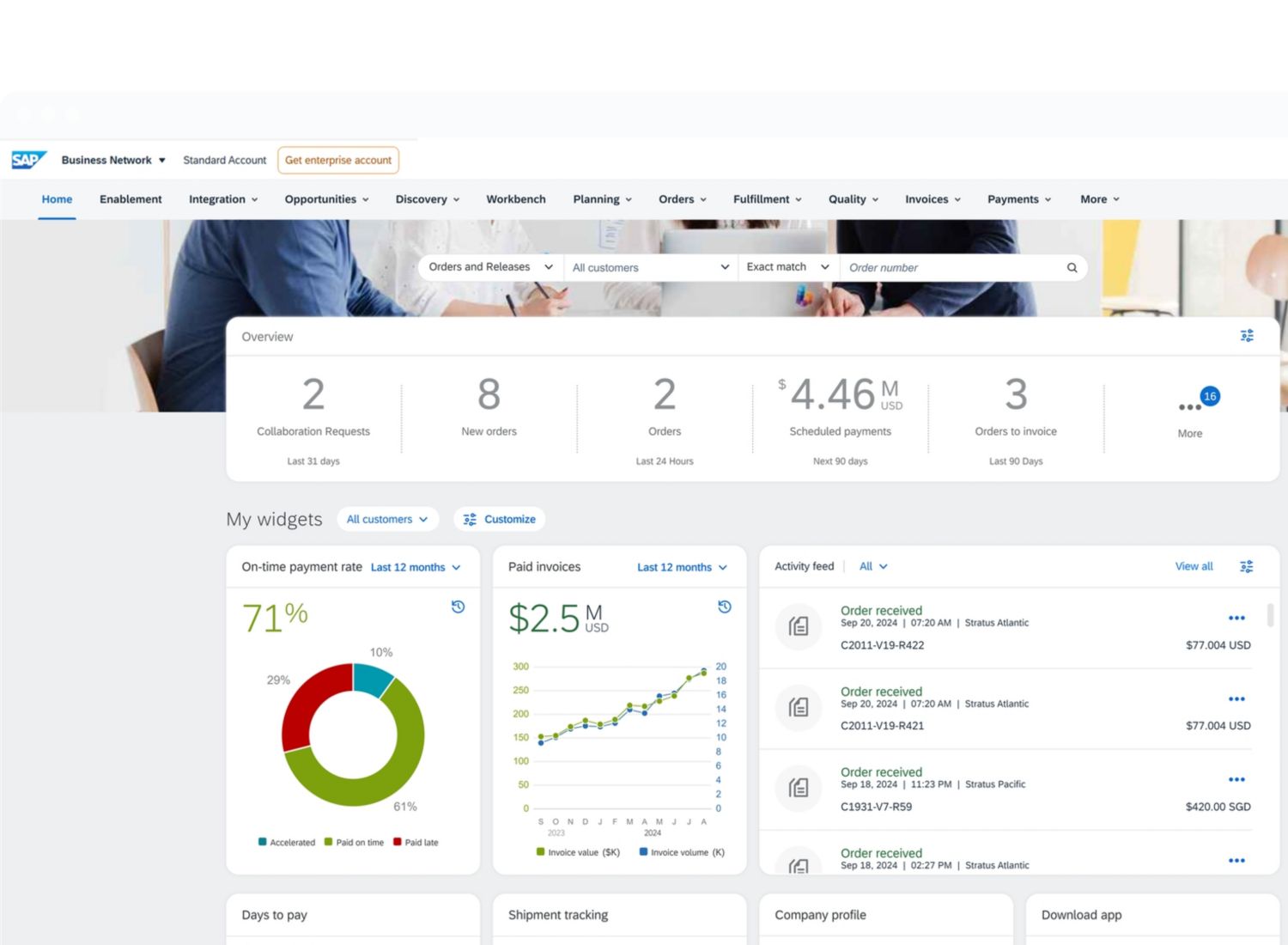Open Overview settings sliders icon
The height and width of the screenshot is (945, 1288).
[1247, 336]
